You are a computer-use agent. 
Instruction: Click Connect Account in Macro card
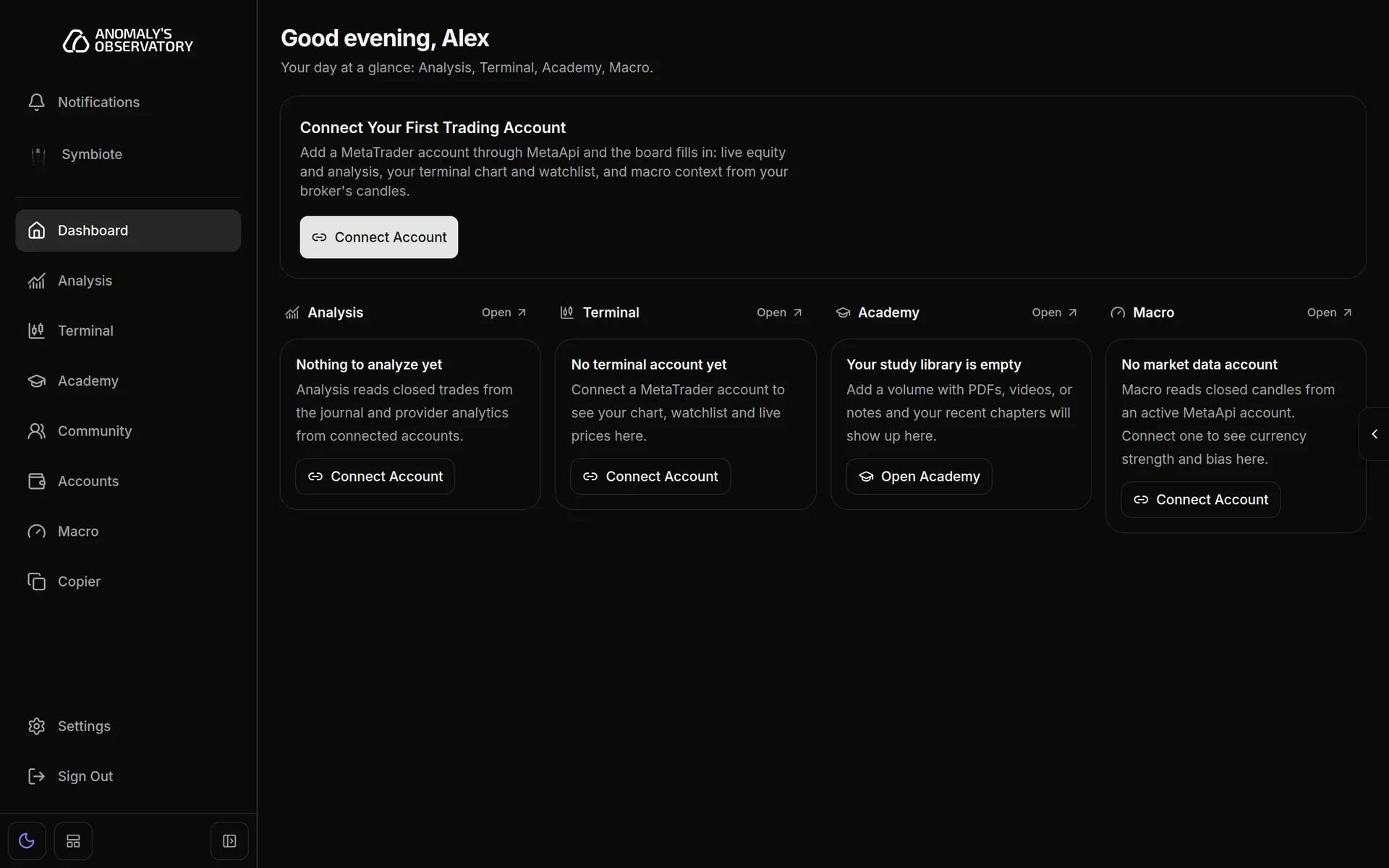(1201, 500)
